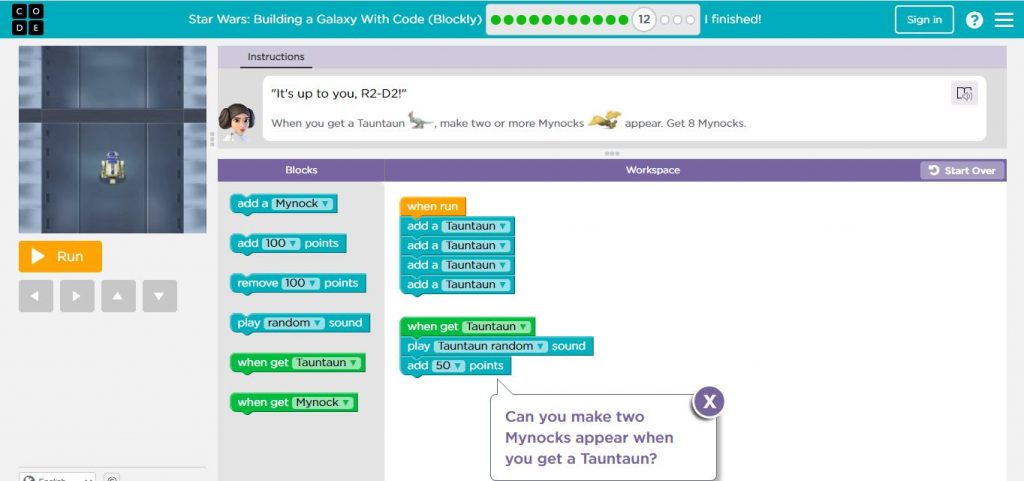Screen dimensions: 1024x481
Task: Open the Tauntaun random sound dropdown
Action: pyautogui.click(x=490, y=347)
